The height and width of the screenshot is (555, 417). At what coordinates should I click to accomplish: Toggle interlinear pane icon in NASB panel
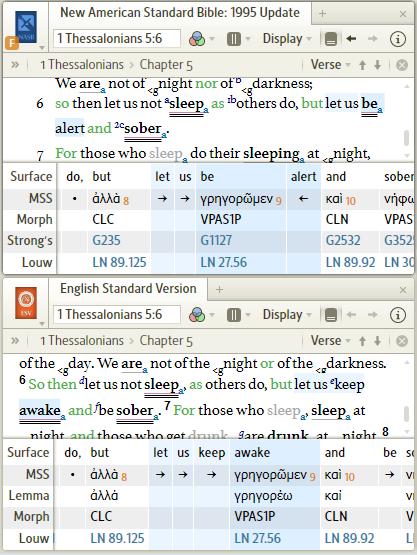point(331,39)
